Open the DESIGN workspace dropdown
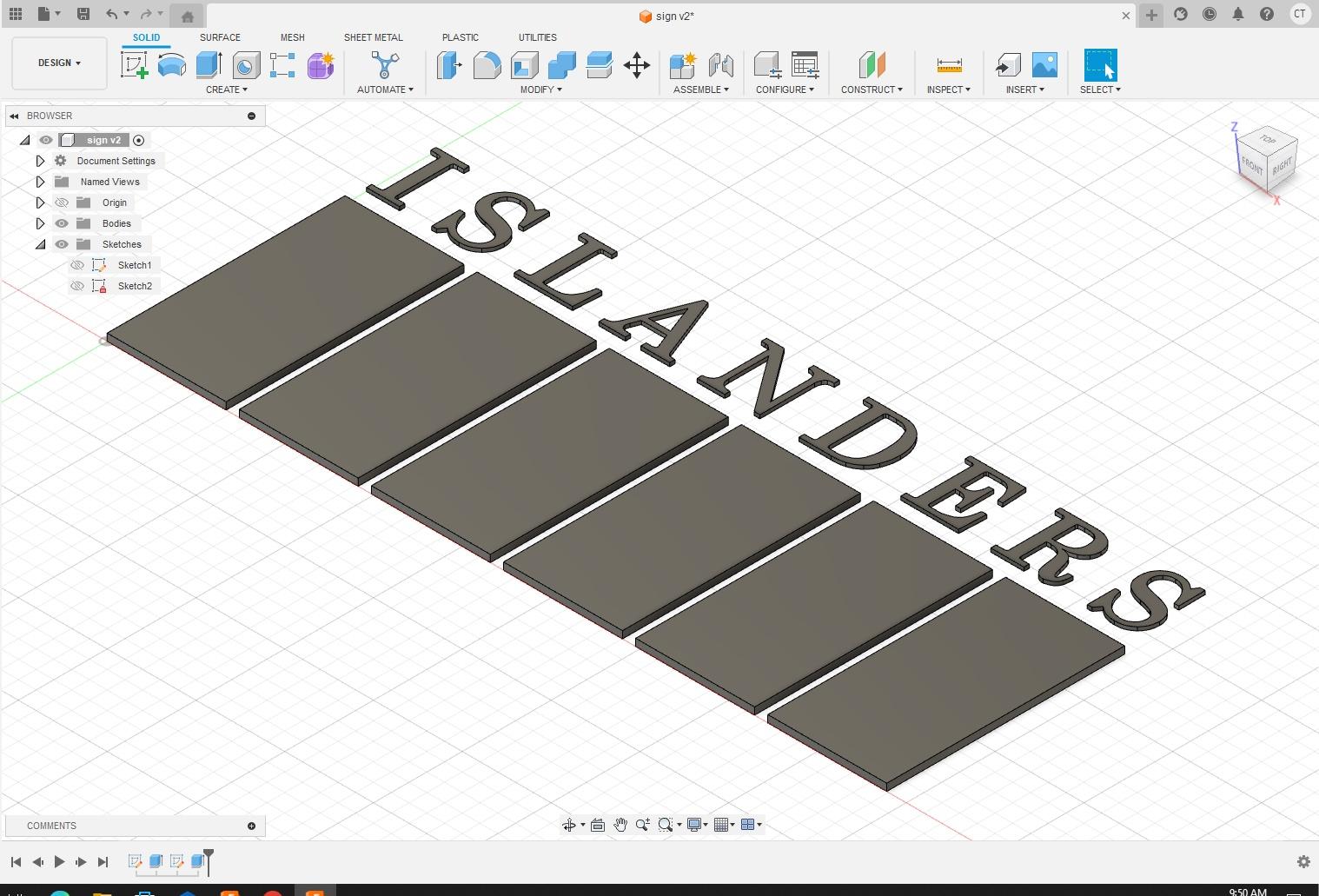The width and height of the screenshot is (1319, 896). point(59,63)
